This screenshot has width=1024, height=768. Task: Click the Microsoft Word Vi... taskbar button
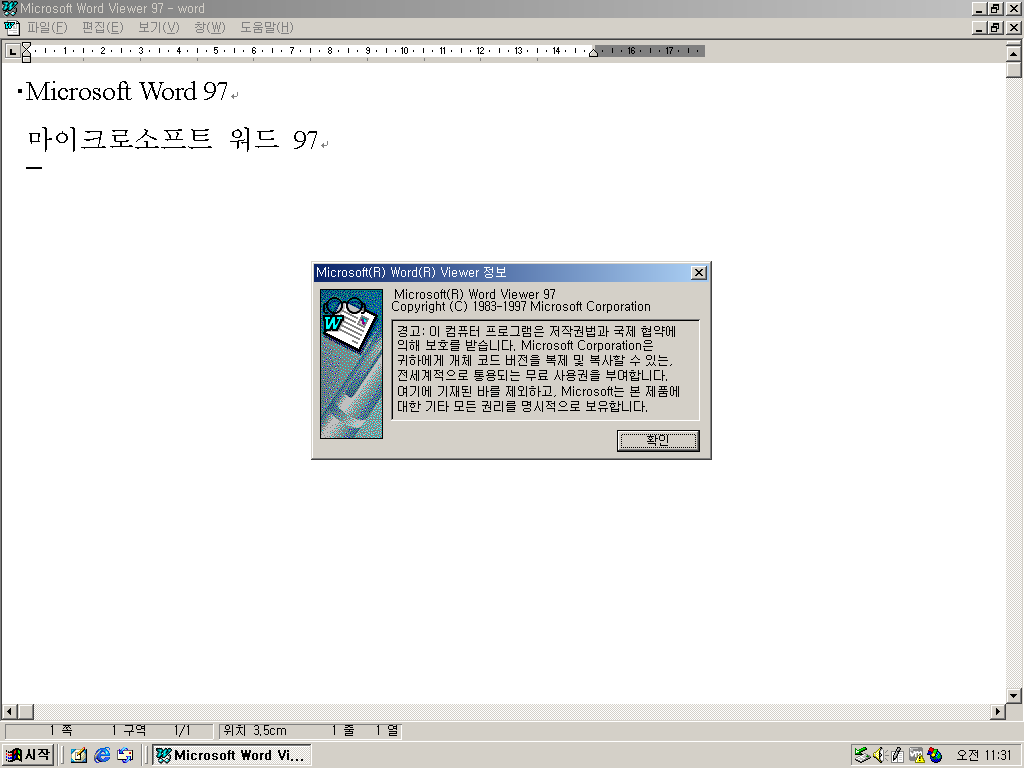[232, 755]
